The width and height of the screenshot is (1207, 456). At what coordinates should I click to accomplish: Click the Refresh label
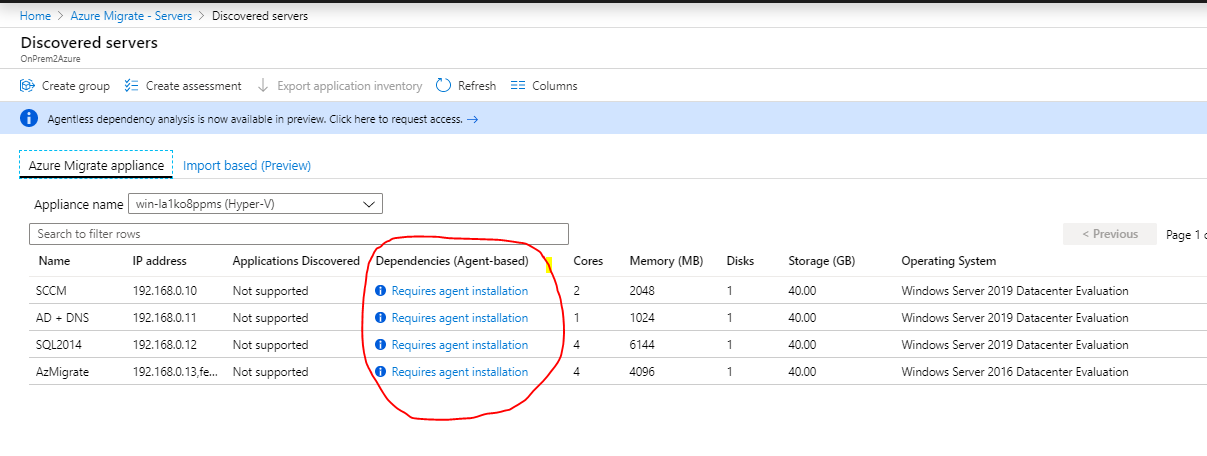coord(477,86)
